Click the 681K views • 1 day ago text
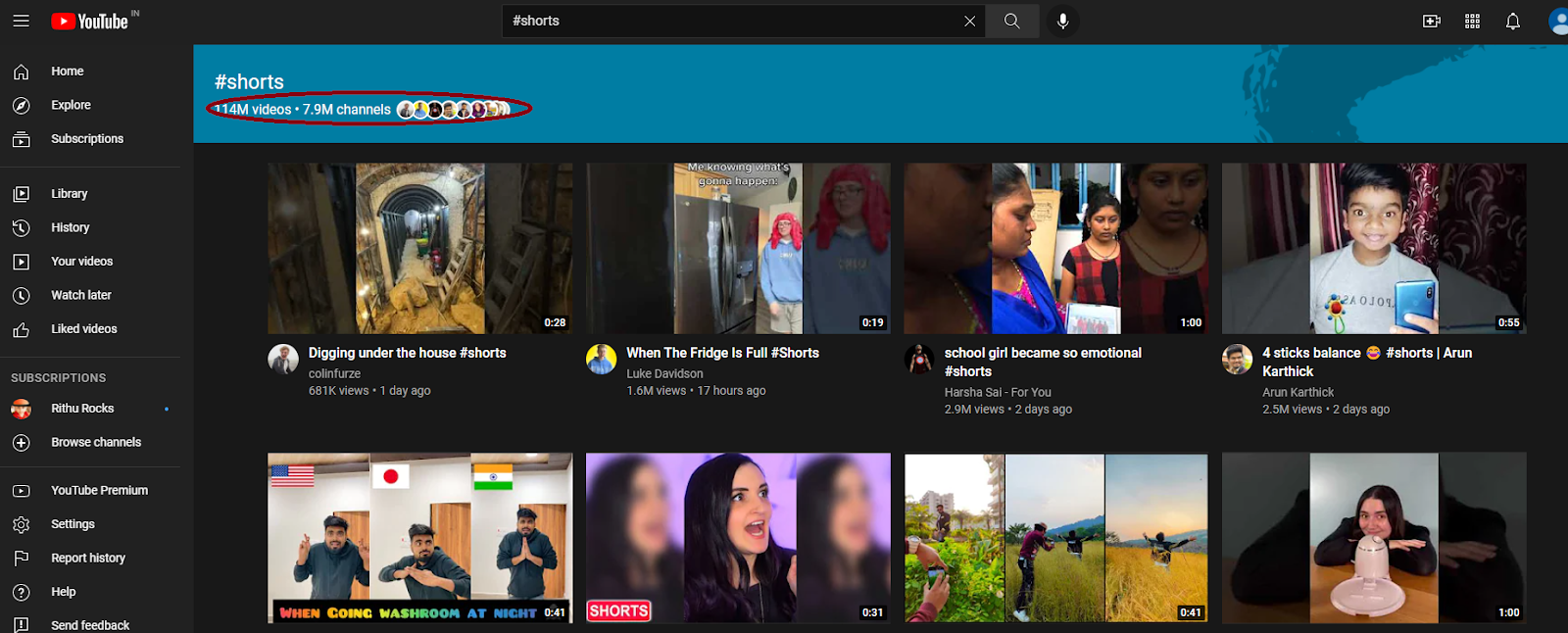The image size is (1568, 633). click(369, 390)
